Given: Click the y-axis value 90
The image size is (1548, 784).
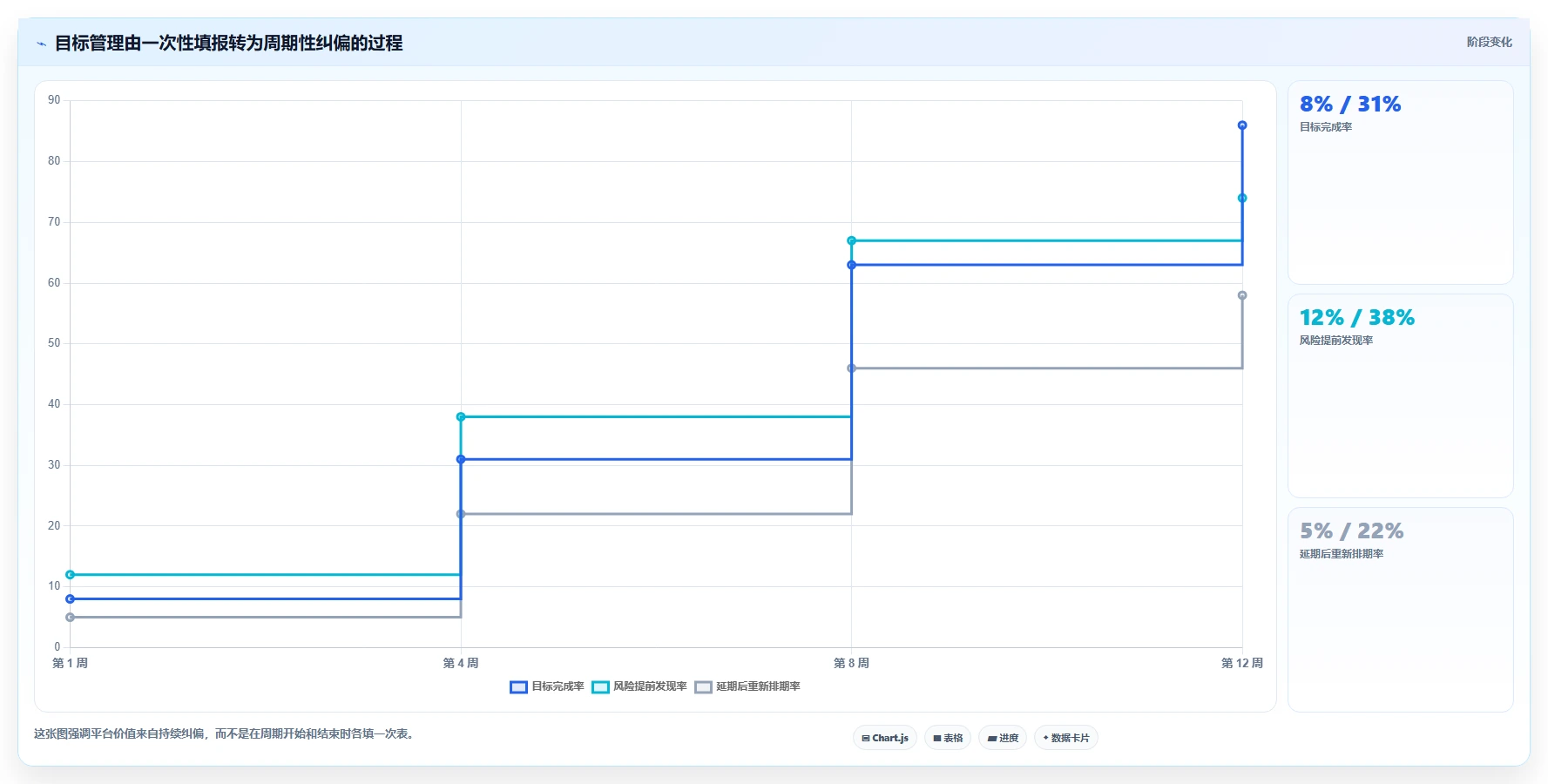Looking at the screenshot, I should 54,100.
